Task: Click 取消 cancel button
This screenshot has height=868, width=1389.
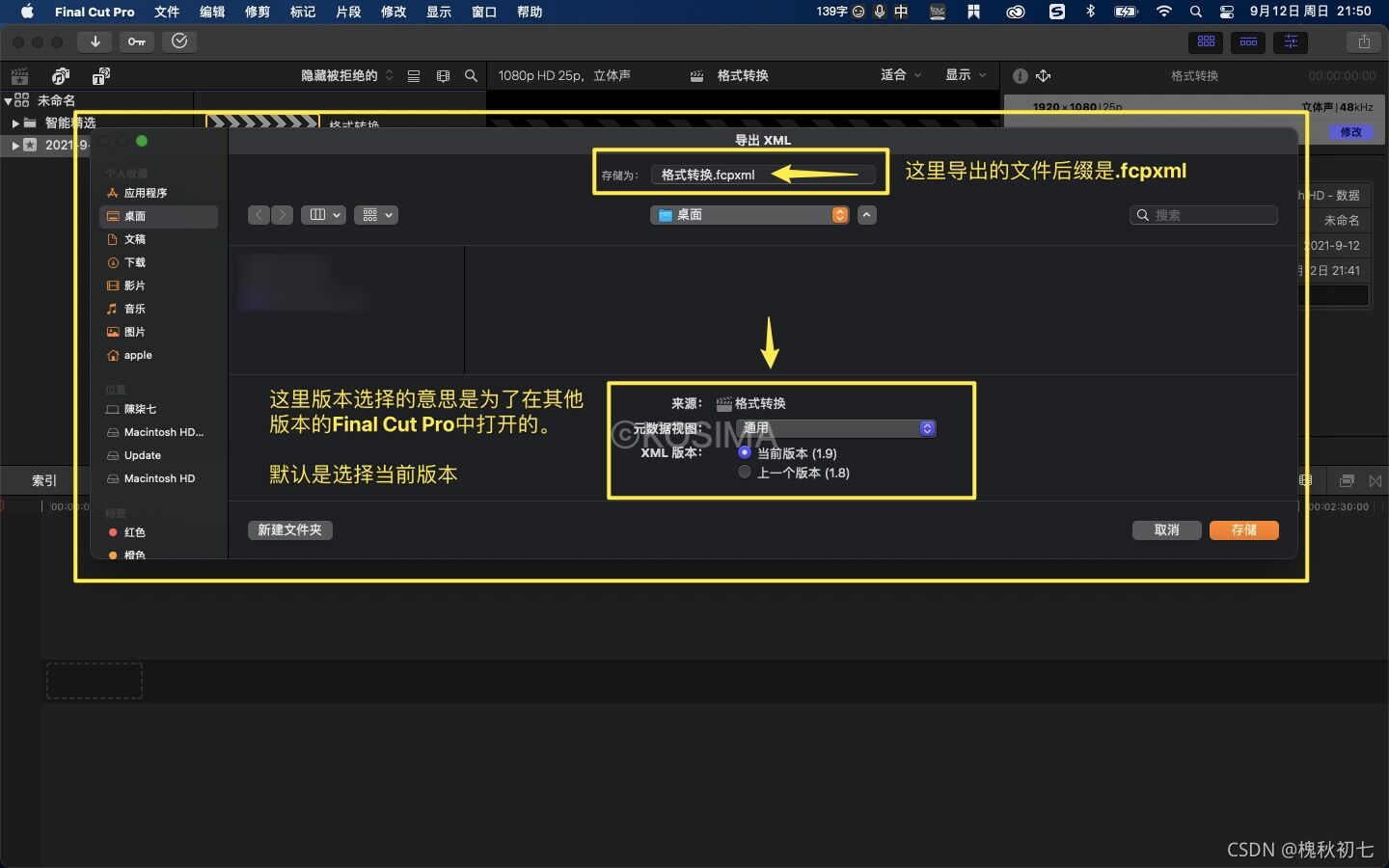Action: coord(1167,529)
